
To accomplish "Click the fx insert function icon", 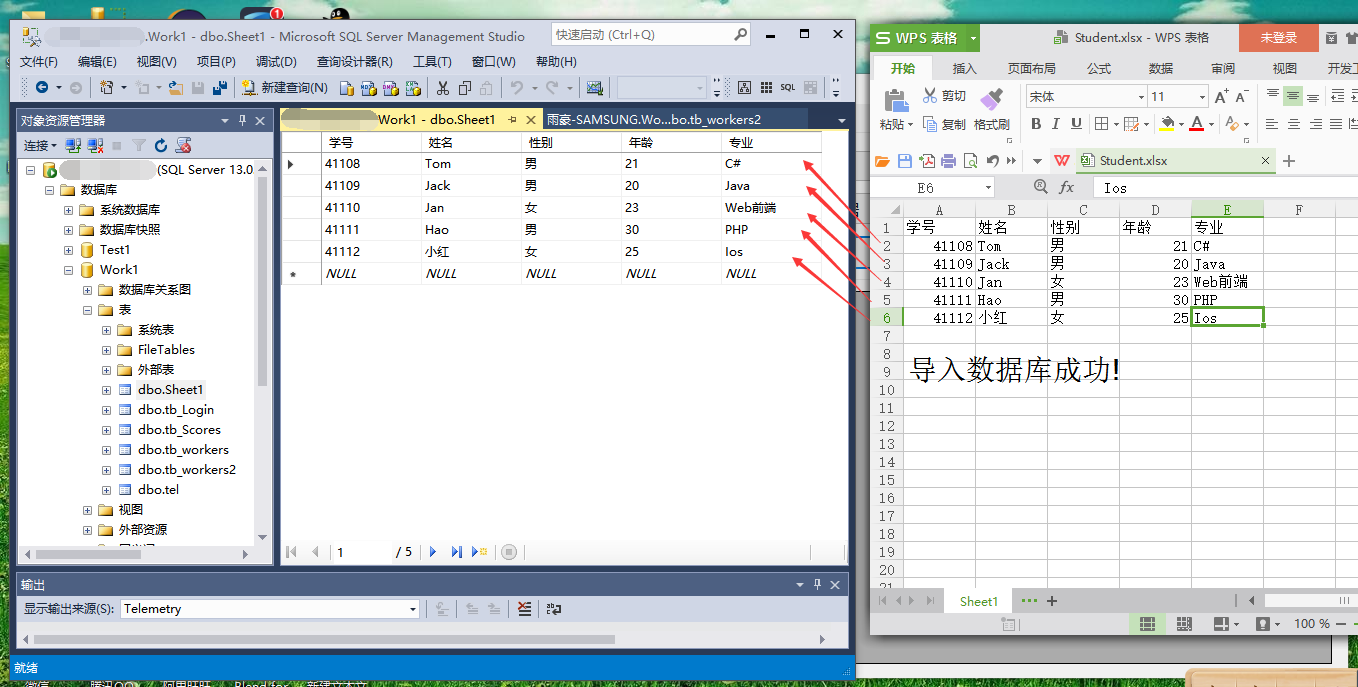I will point(1067,187).
